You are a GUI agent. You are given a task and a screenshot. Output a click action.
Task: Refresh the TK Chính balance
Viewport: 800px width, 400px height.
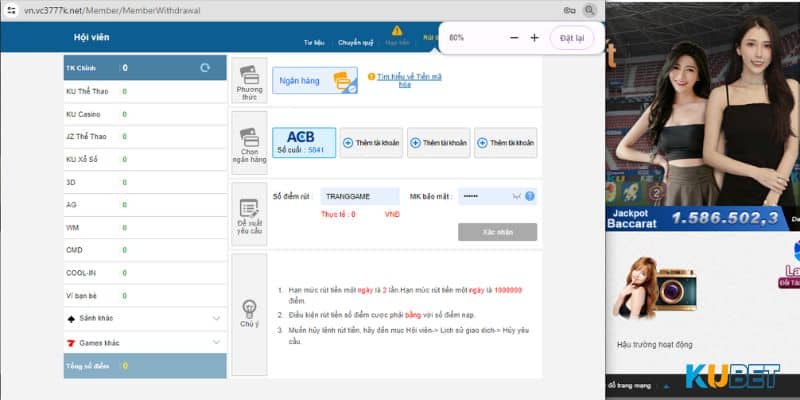(205, 68)
